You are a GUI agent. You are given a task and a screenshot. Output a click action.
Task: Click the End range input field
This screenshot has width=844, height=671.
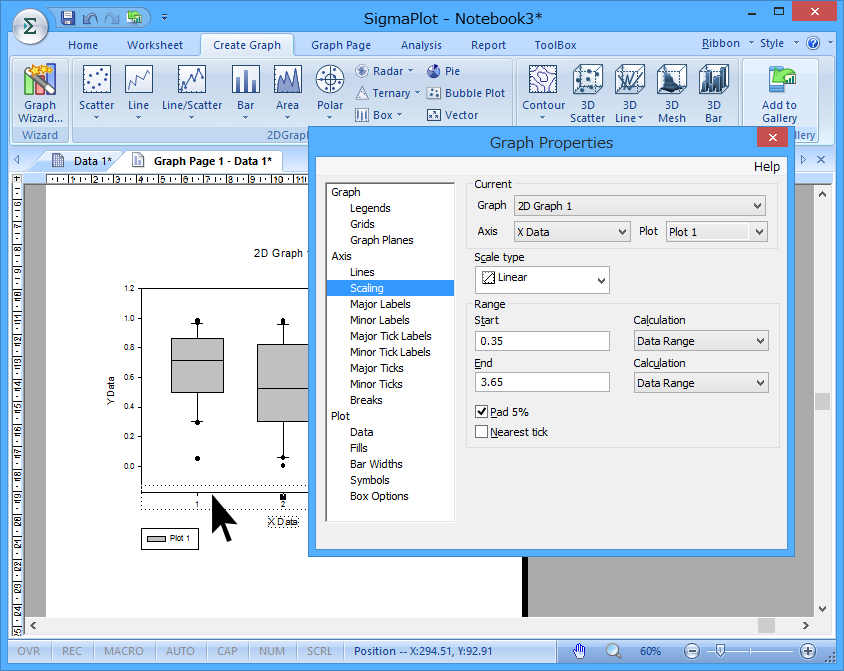tap(542, 382)
